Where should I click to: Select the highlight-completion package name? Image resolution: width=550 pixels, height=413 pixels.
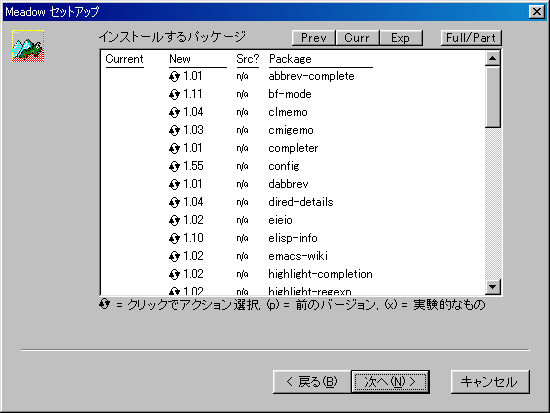point(321,274)
